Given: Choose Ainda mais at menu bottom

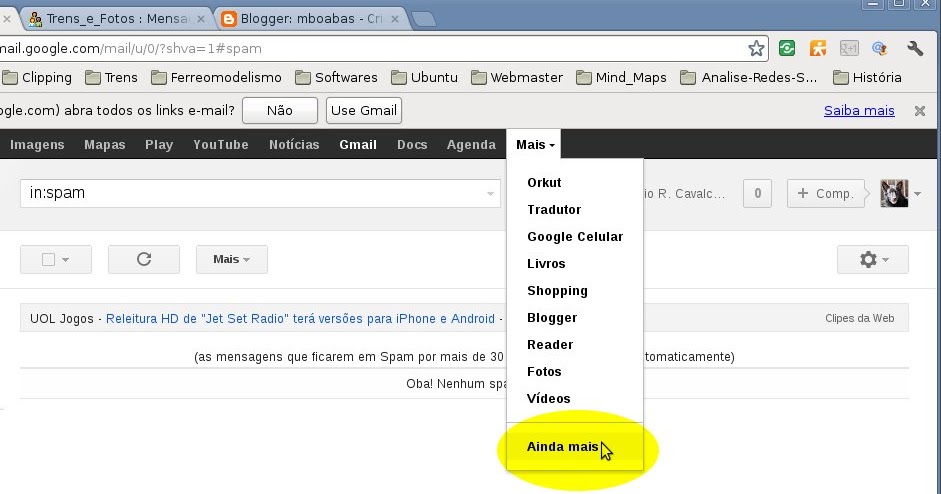Looking at the screenshot, I should coord(575,447).
